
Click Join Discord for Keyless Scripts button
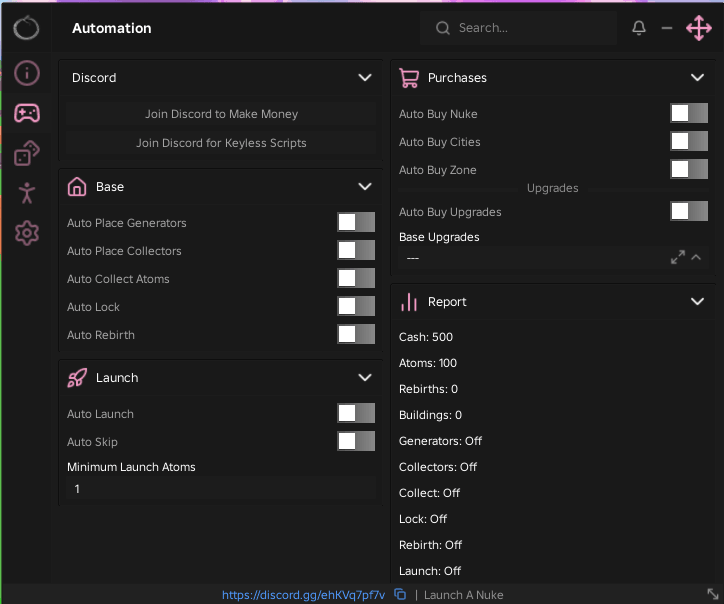point(221,143)
